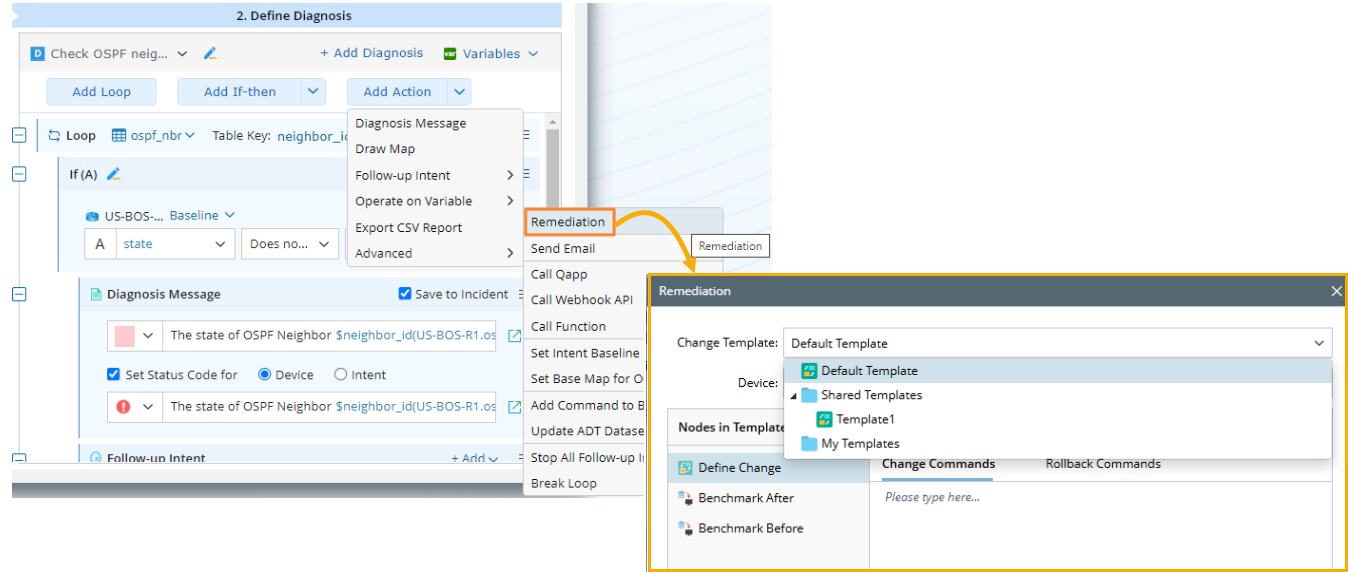Choose Draw Map from the menu
Viewport: 1348px width, 572px height.
click(435, 149)
